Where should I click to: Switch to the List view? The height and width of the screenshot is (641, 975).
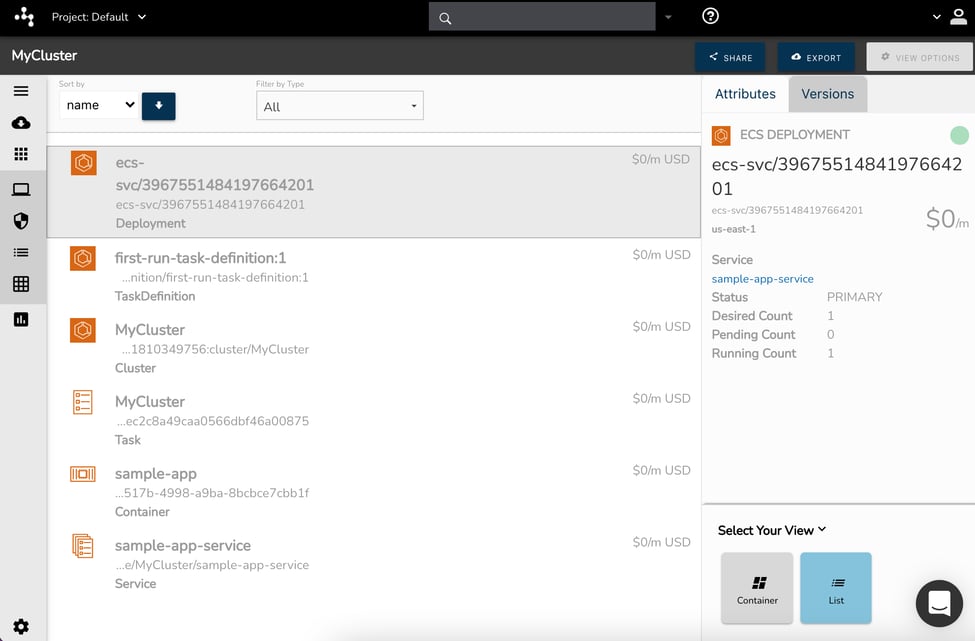coord(836,588)
